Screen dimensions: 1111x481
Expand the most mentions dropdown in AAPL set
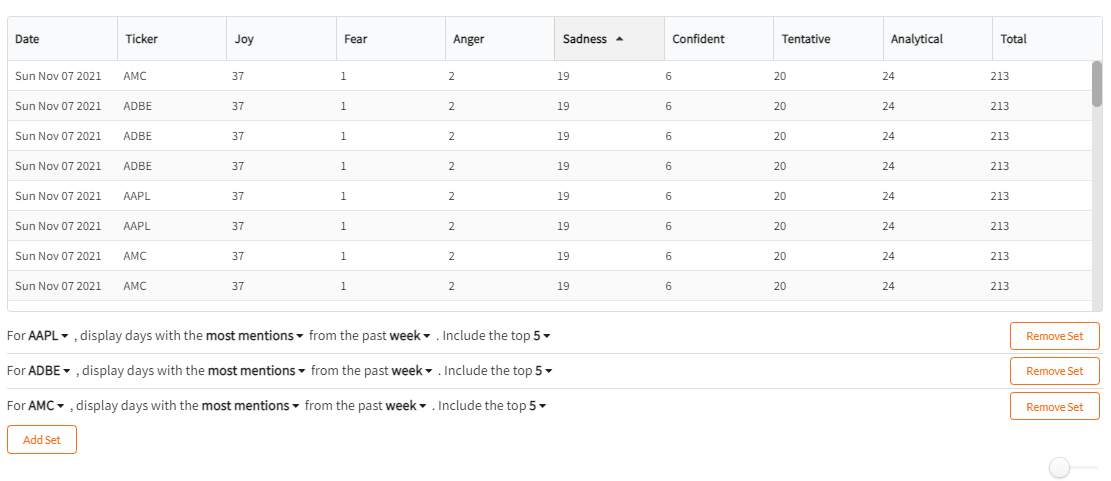point(254,336)
